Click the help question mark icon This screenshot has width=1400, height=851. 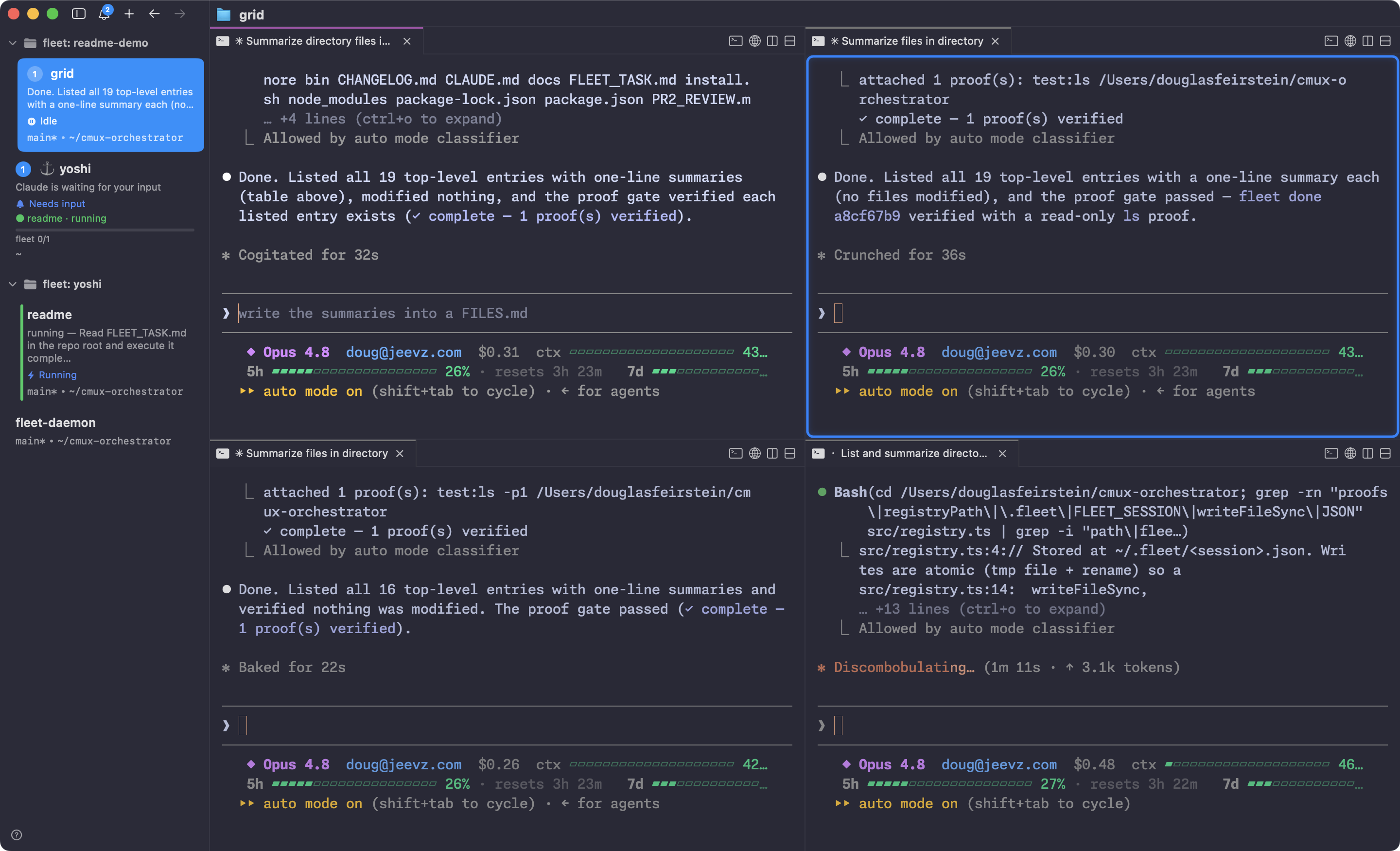coord(17,835)
